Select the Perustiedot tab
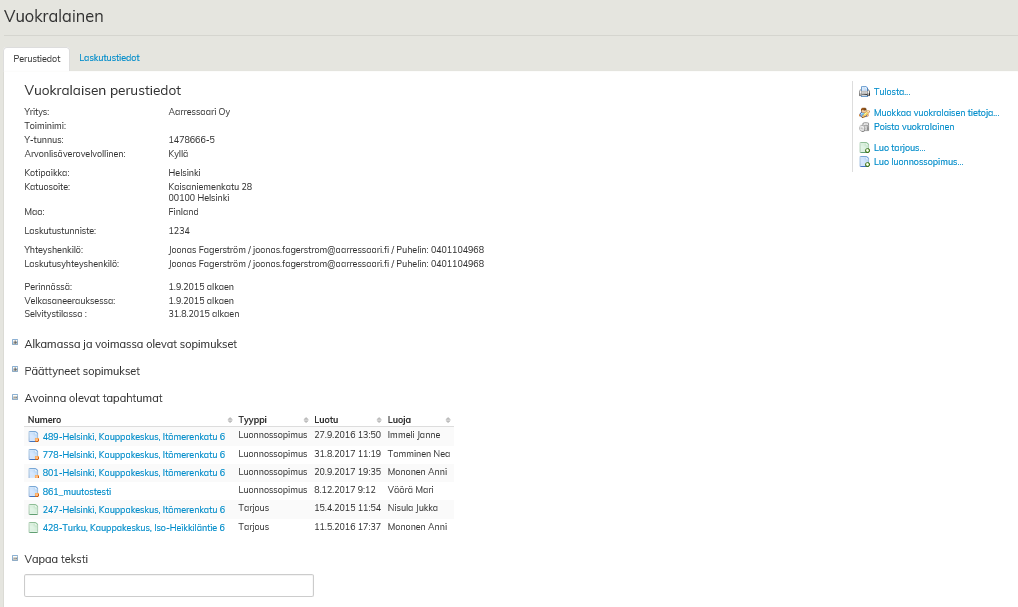Viewport: 1018px width, 607px height. click(x=37, y=59)
